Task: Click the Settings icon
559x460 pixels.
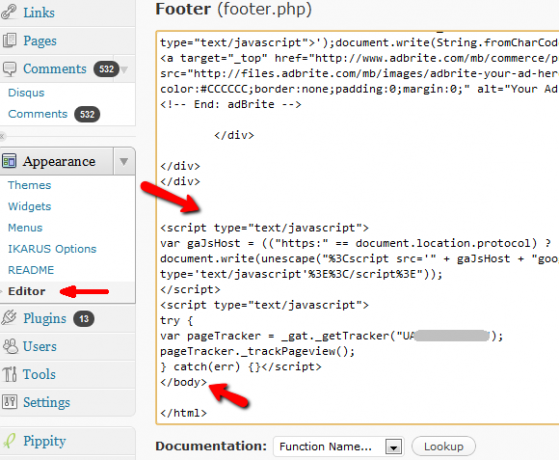Action: [x=9, y=402]
